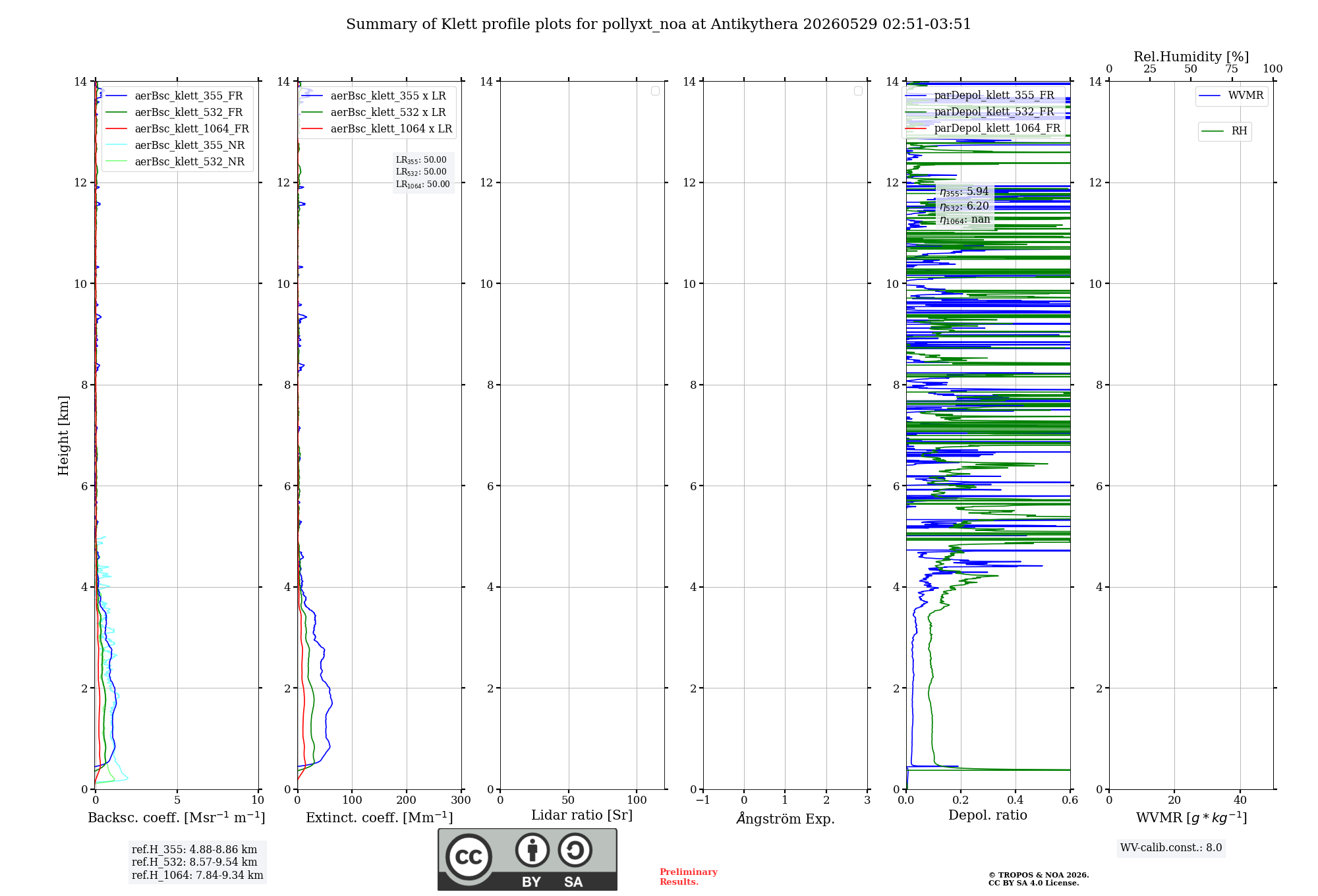The width and height of the screenshot is (1318, 896).
Task: Click the cyan aerBsc_klett_355_NR legend line
Action: (116, 146)
